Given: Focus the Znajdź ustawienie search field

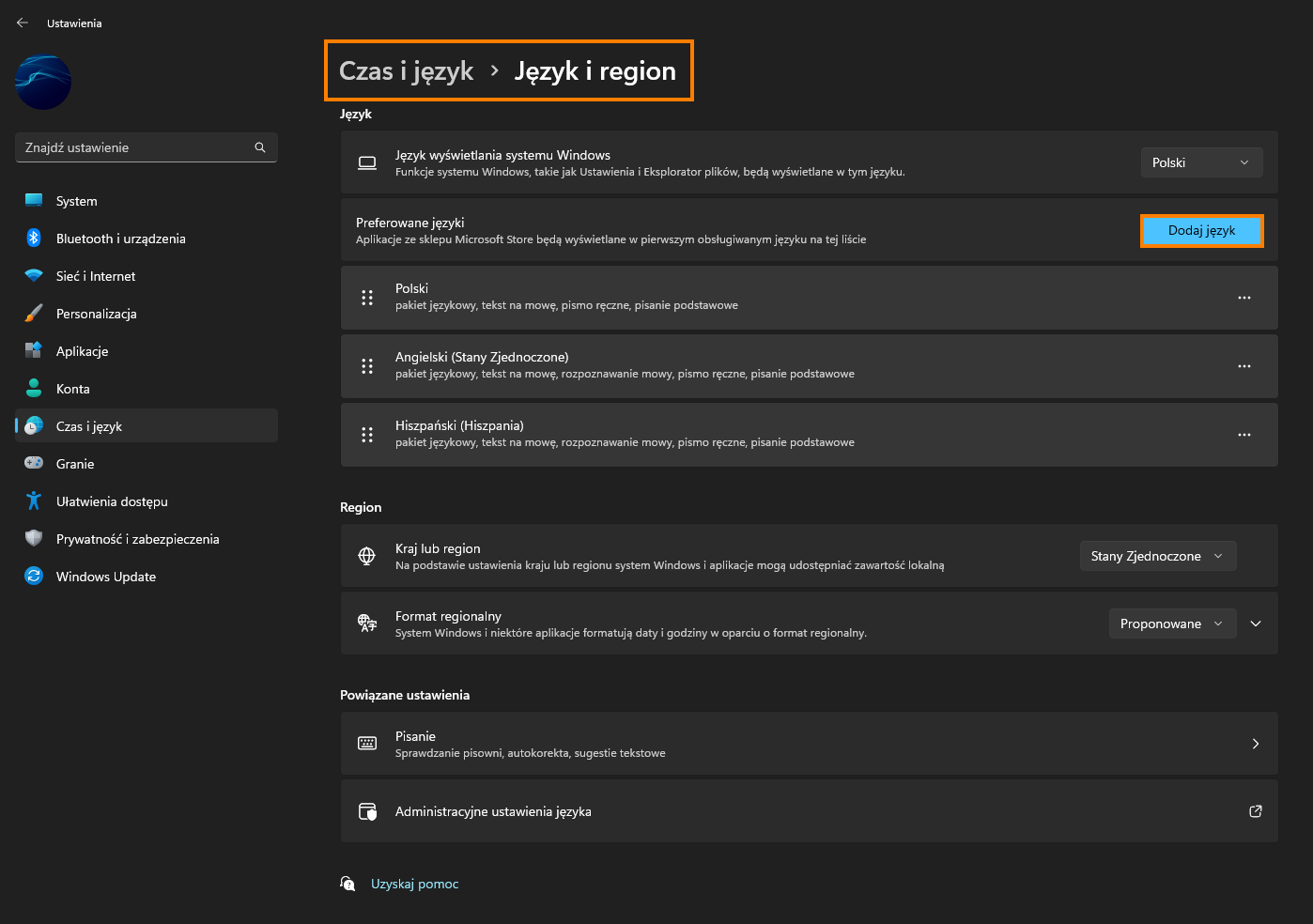Looking at the screenshot, I should coord(147,147).
